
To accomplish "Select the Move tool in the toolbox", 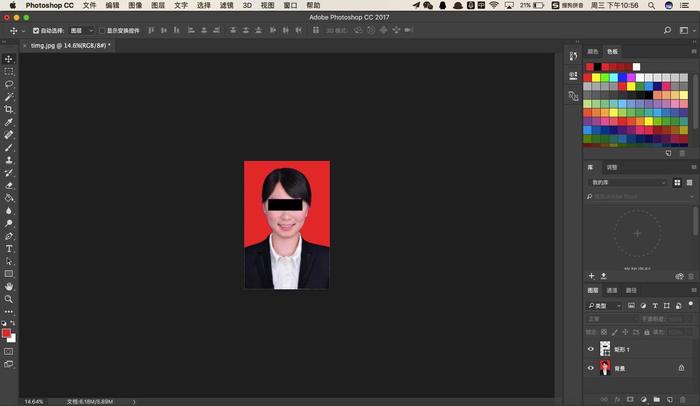I will click(x=8, y=59).
